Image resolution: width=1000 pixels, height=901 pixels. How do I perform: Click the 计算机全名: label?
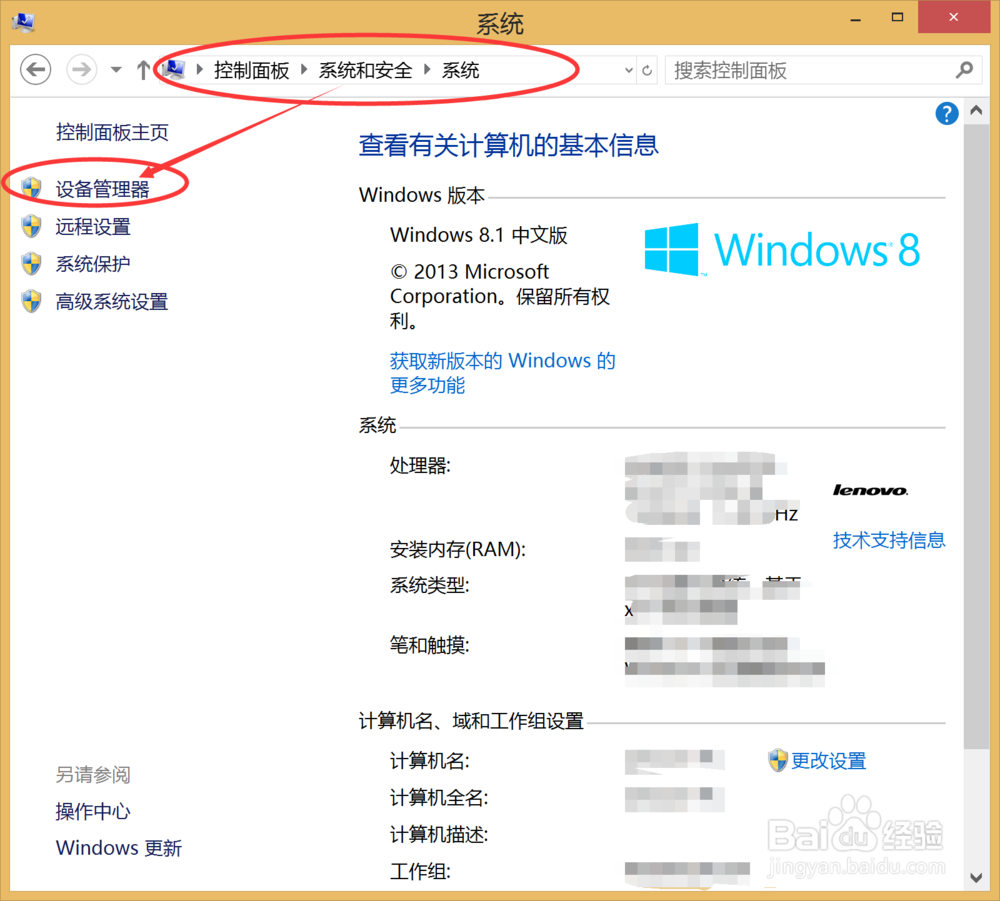click(439, 798)
